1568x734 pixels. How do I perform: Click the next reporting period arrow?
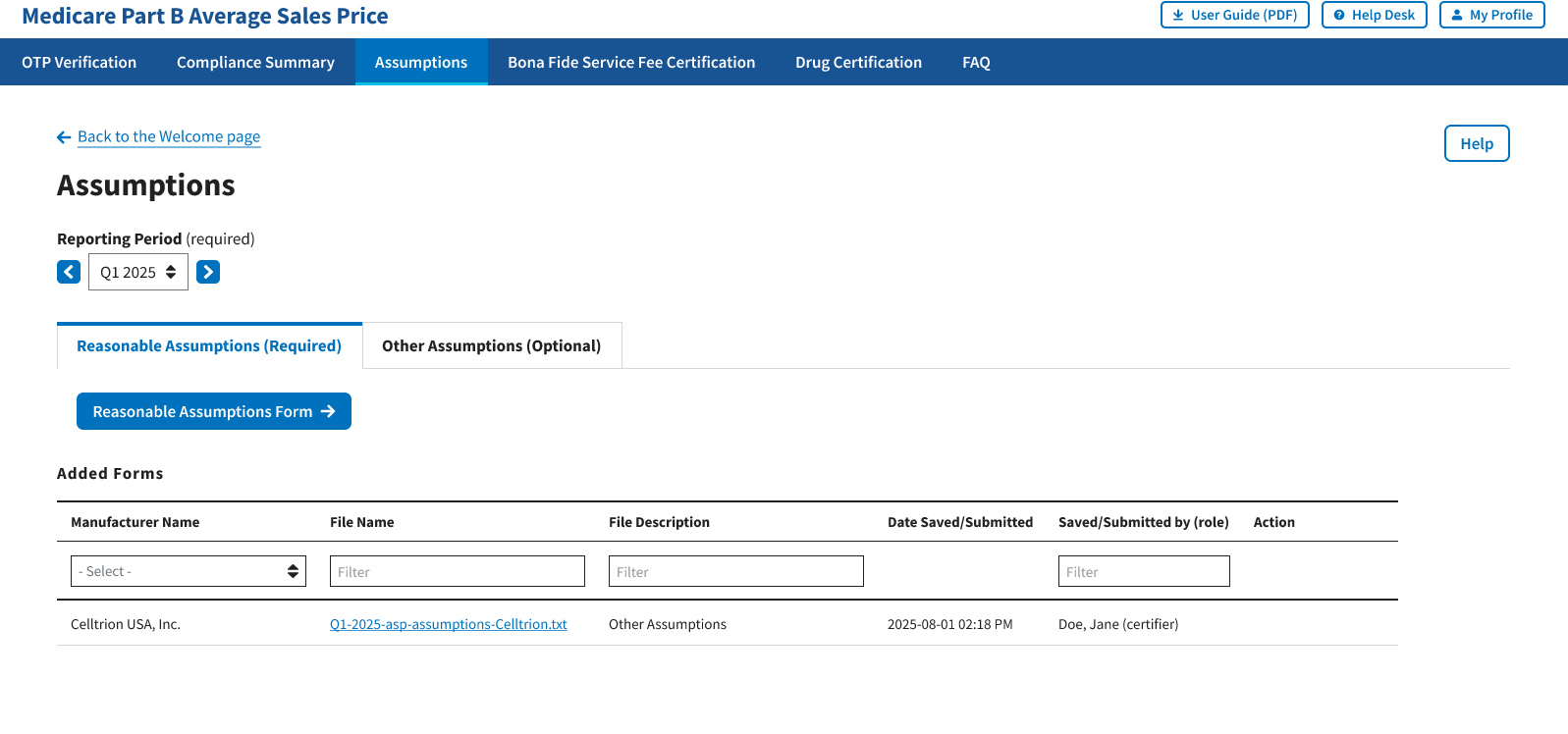click(208, 272)
